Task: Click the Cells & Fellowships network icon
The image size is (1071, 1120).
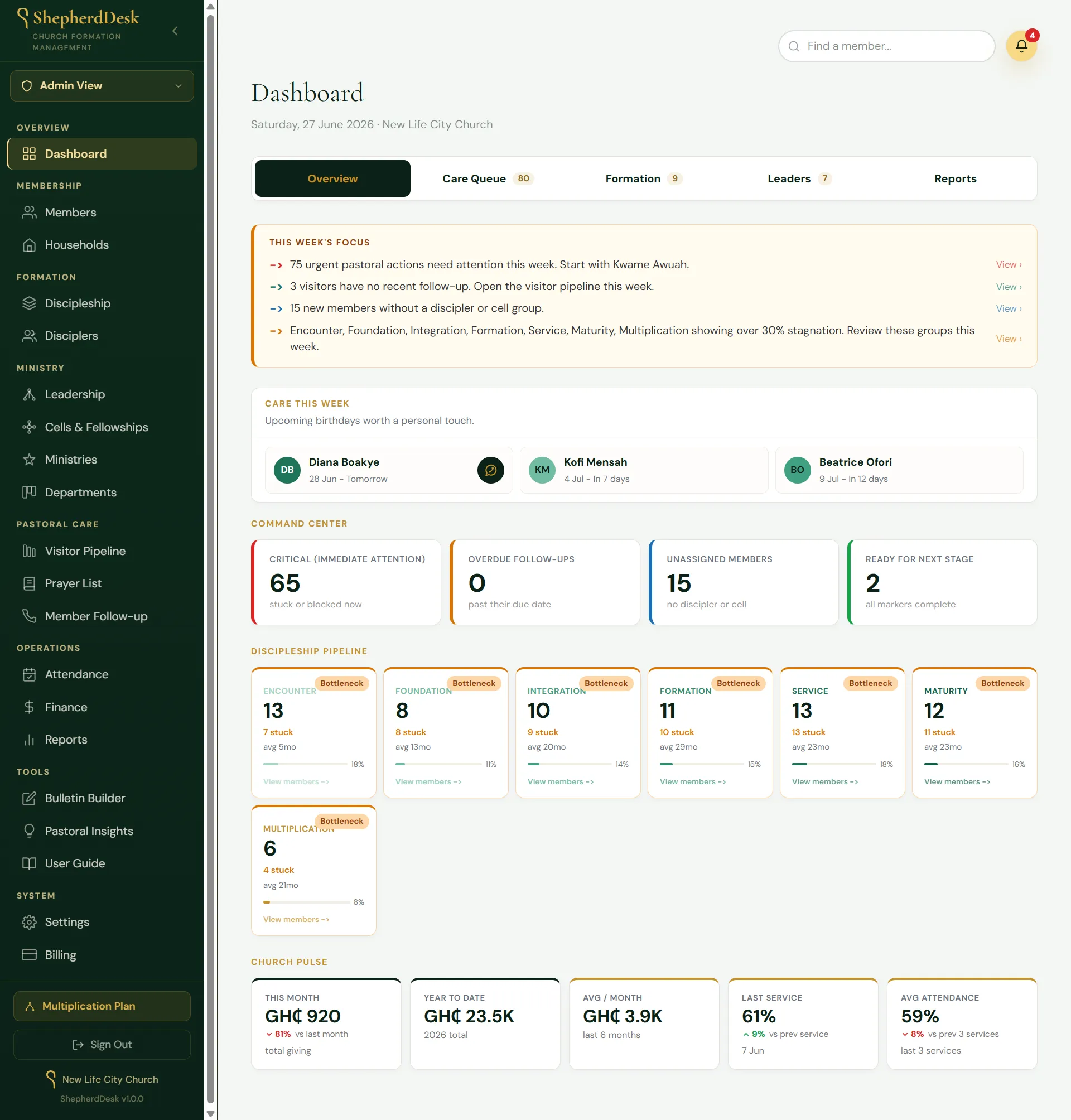Action: (x=29, y=427)
